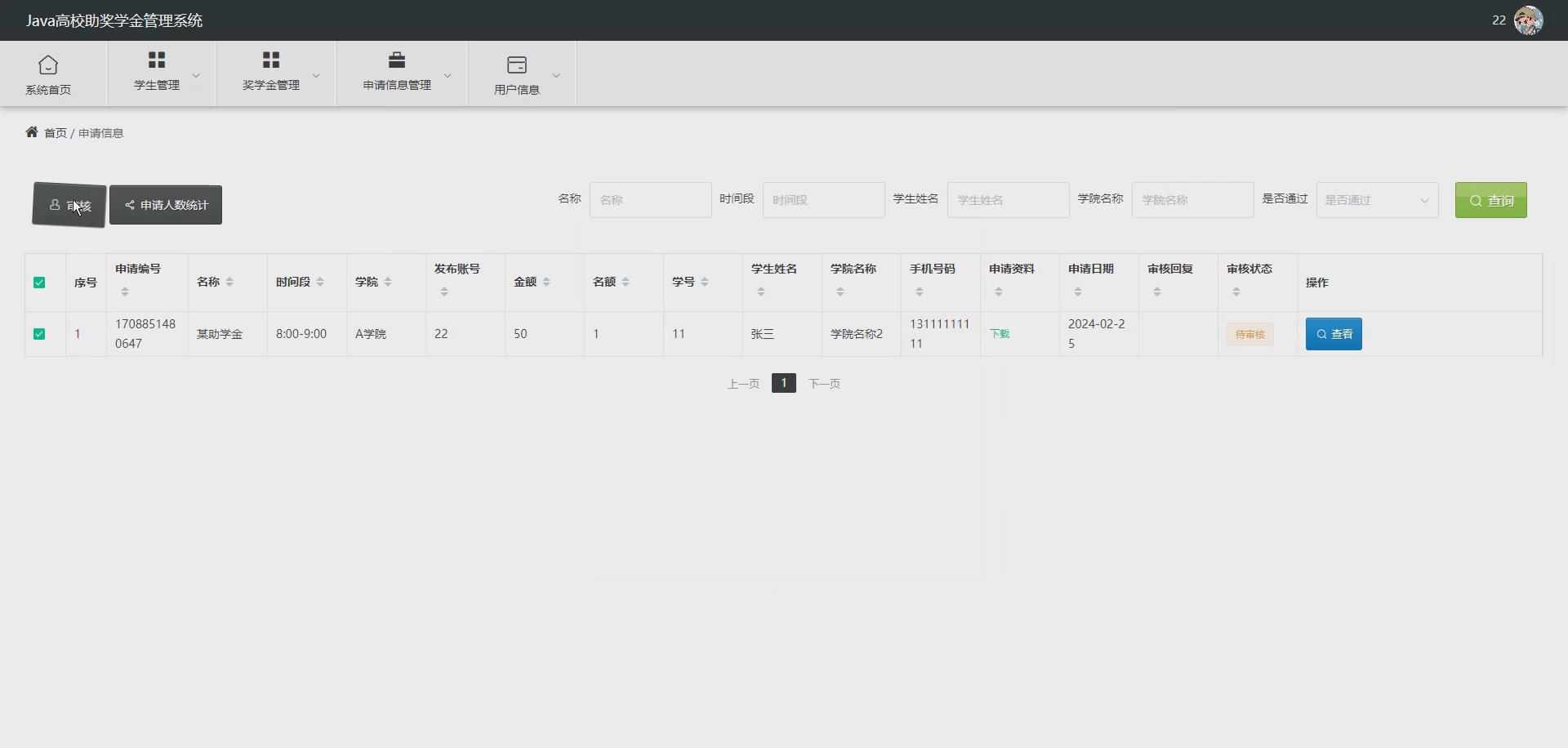The height and width of the screenshot is (748, 1568).
Task: Click the 下载 link in 申请资料
Action: (x=1000, y=334)
